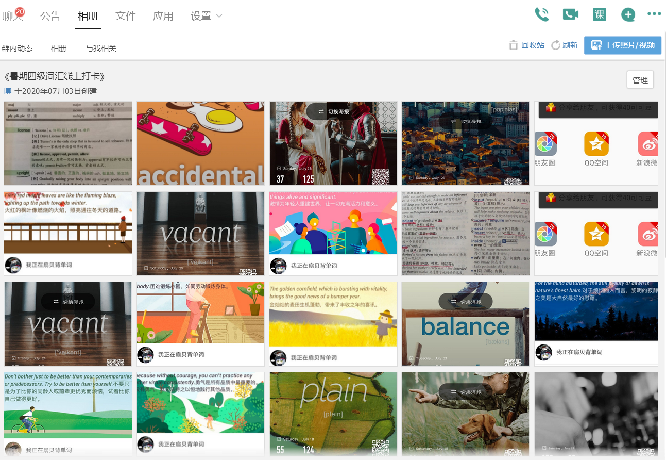Click the trash delete icon in toolbar
The image size is (666, 460).
point(513,45)
